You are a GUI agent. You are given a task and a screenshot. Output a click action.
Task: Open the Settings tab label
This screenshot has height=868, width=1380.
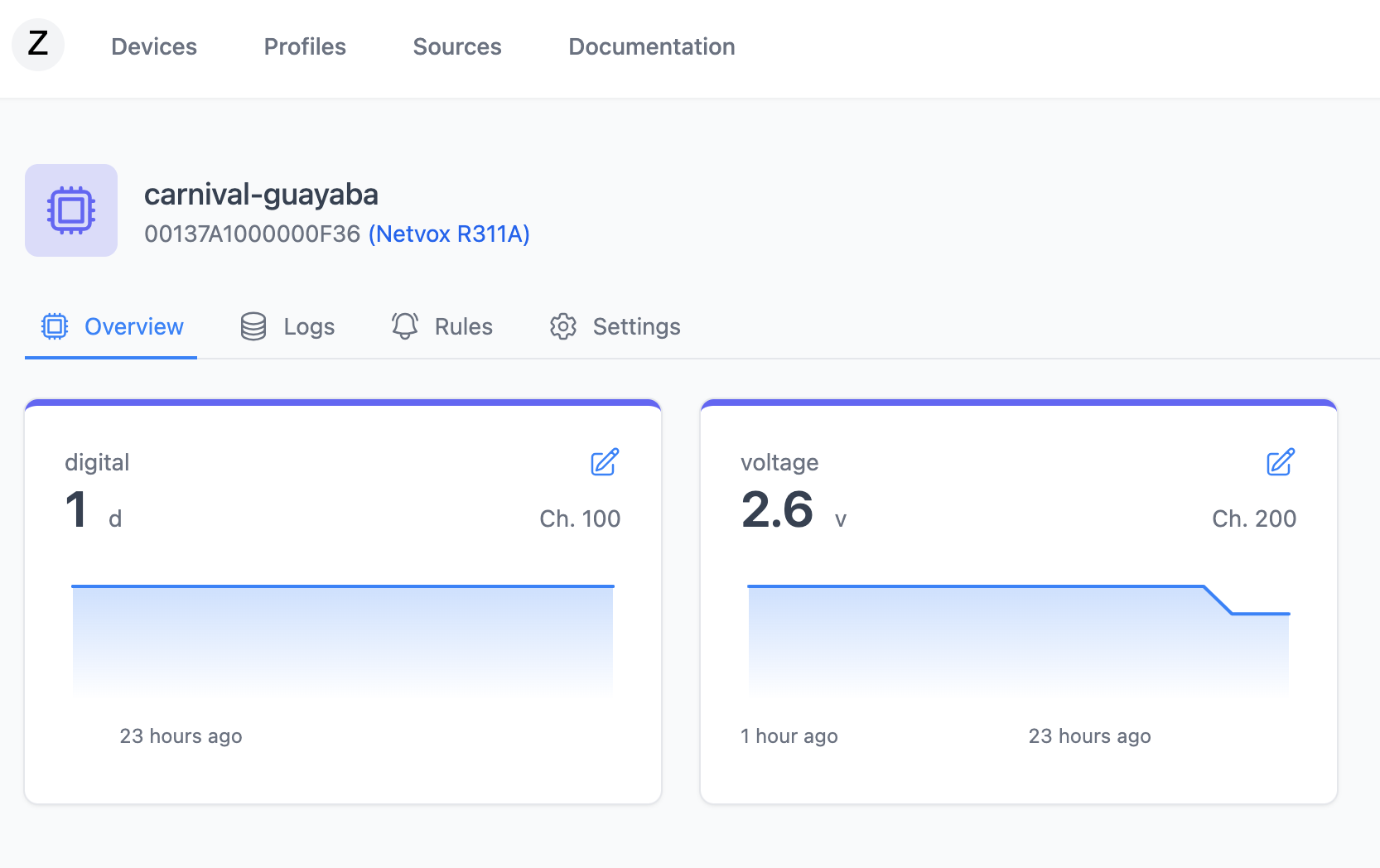636,327
